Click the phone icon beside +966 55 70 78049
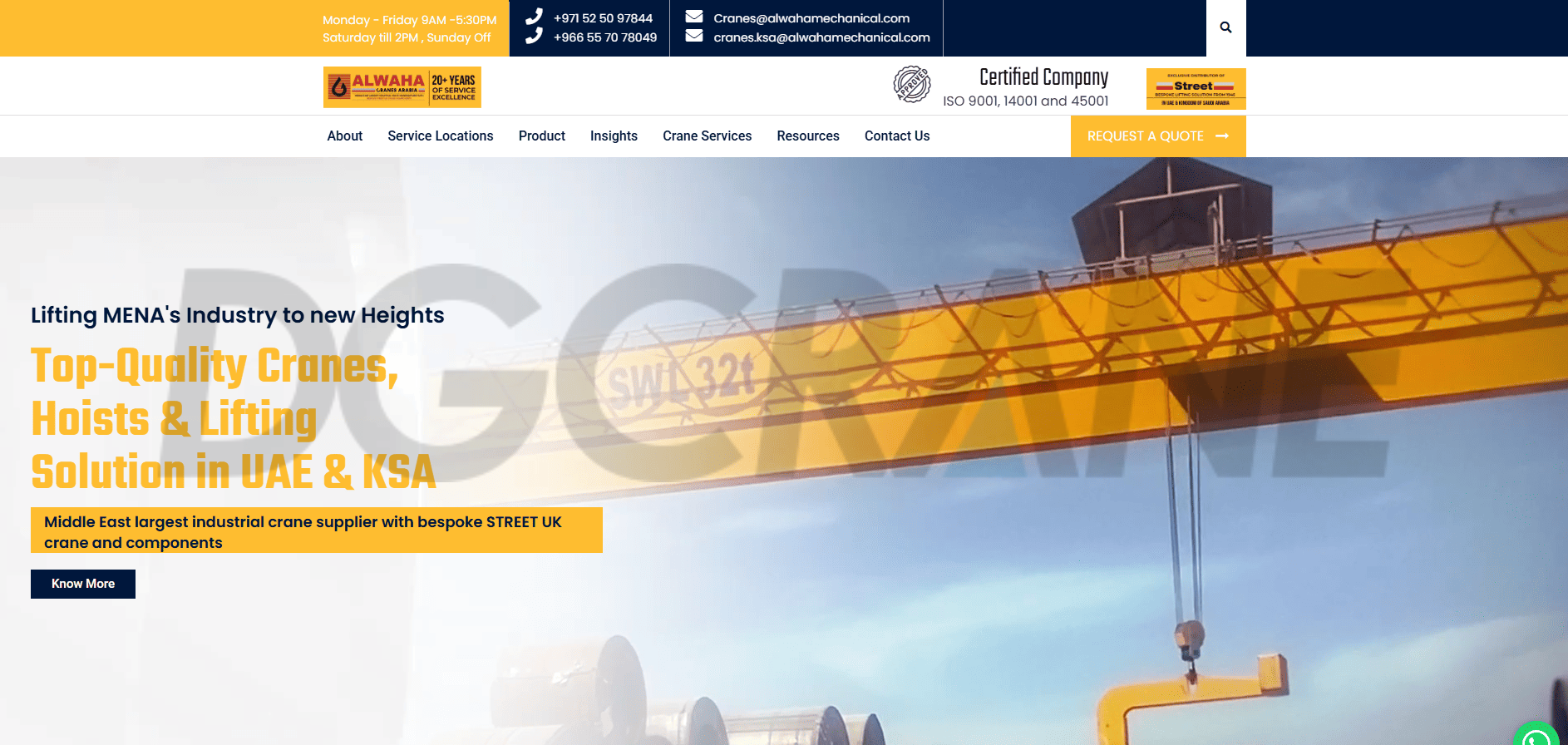Screen dimensions: 1568x745 pyautogui.click(x=534, y=36)
